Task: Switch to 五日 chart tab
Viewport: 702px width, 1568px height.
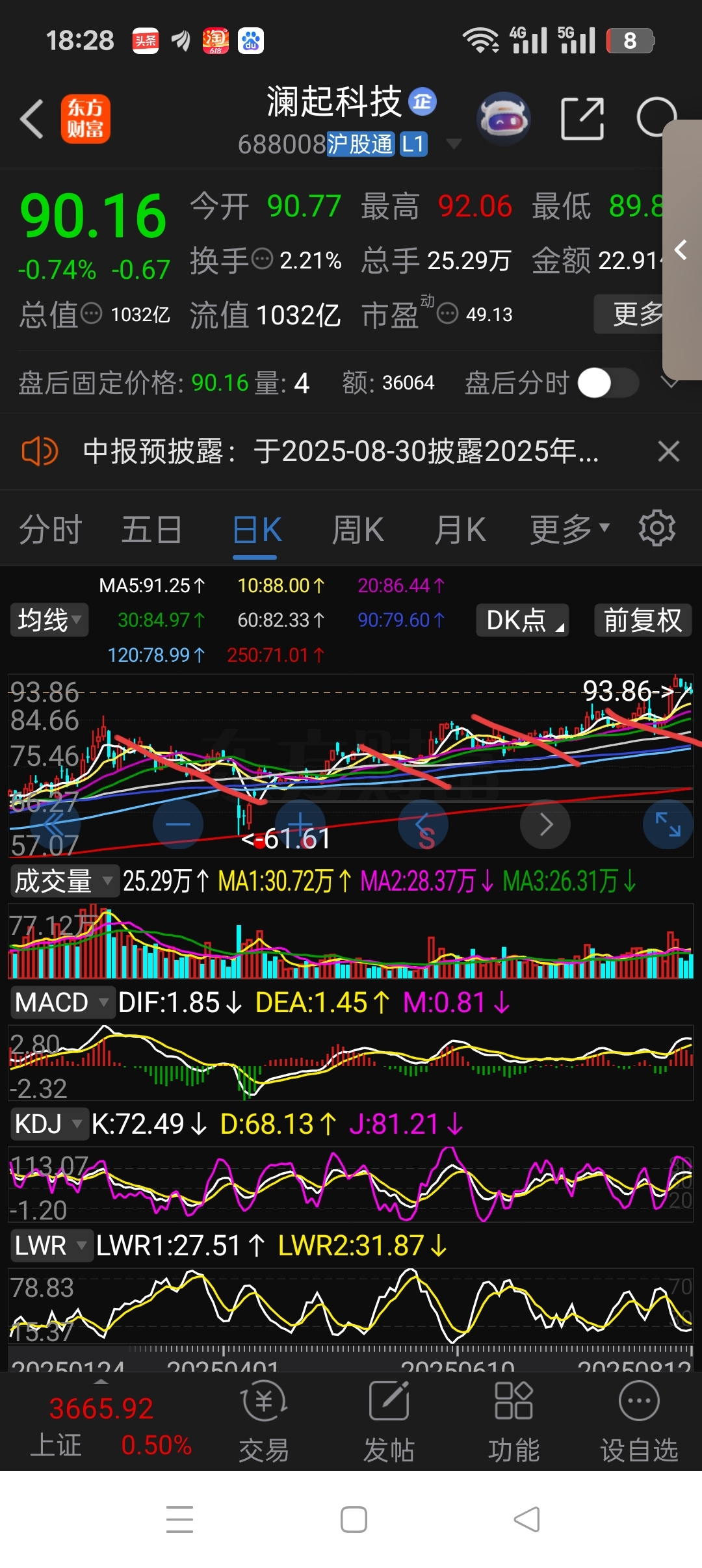Action: coord(151,529)
